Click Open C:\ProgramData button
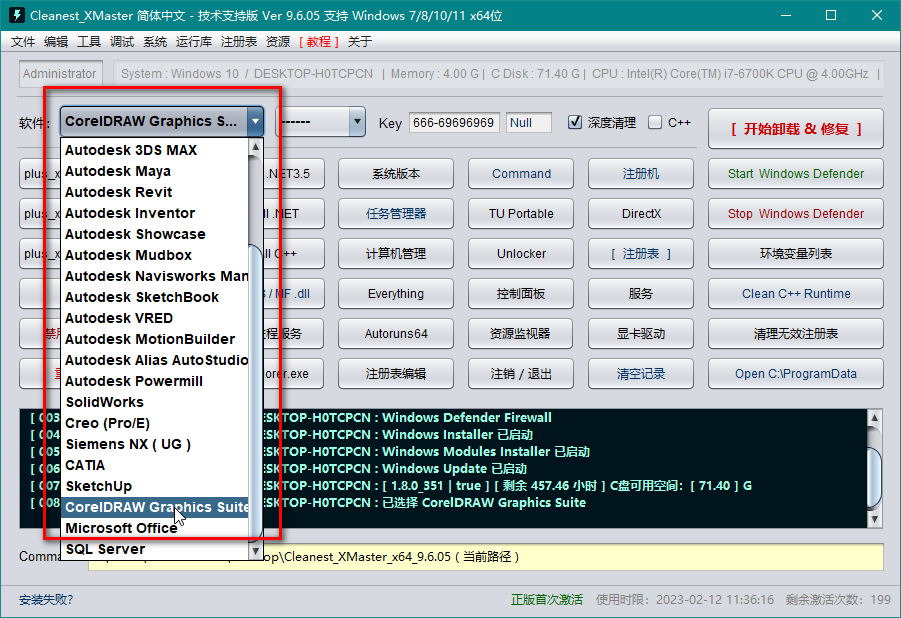901x618 pixels. pyautogui.click(x=796, y=374)
